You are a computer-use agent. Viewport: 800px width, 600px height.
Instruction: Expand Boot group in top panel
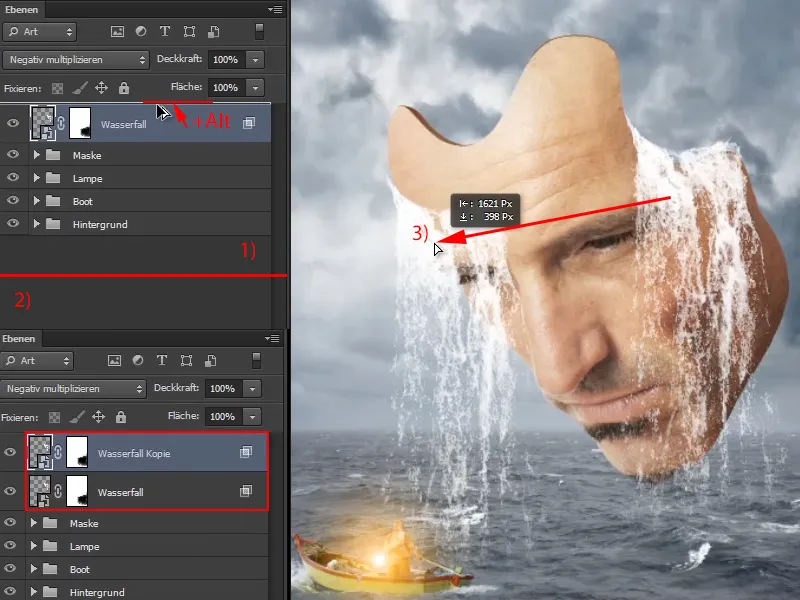click(36, 201)
